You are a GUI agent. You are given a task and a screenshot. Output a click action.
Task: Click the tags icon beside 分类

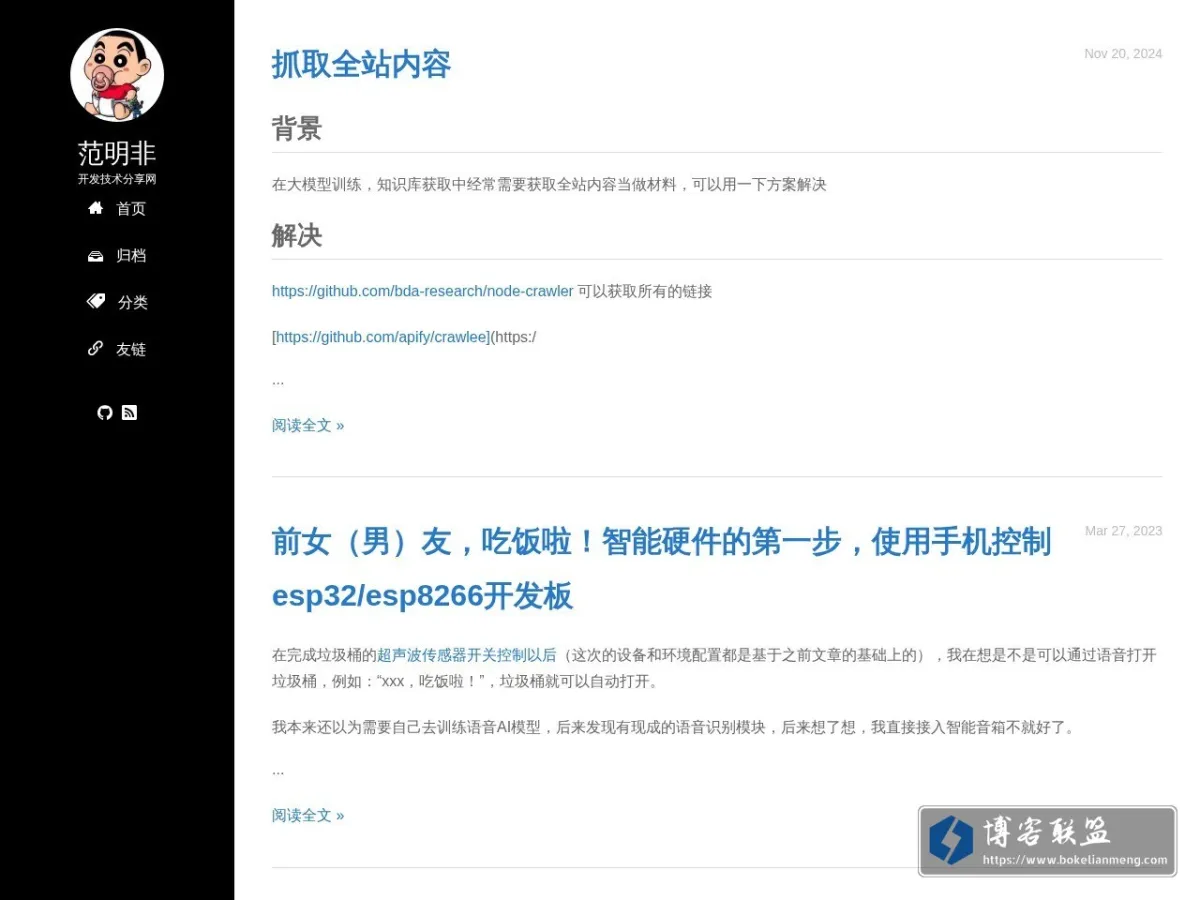(96, 301)
